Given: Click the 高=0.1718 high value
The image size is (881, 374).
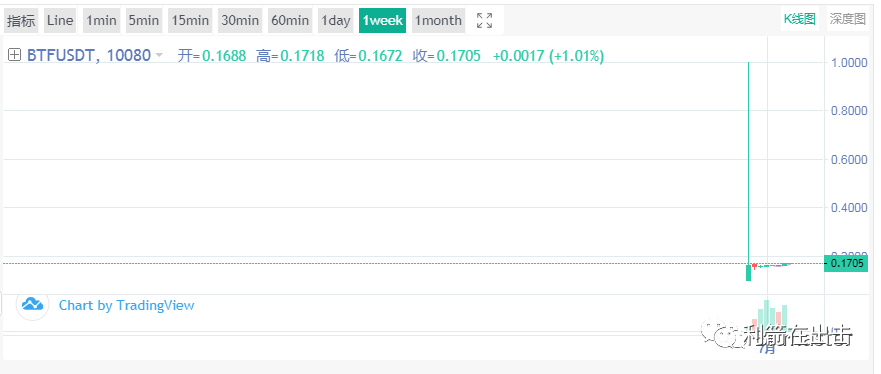Looking at the screenshot, I should point(290,56).
